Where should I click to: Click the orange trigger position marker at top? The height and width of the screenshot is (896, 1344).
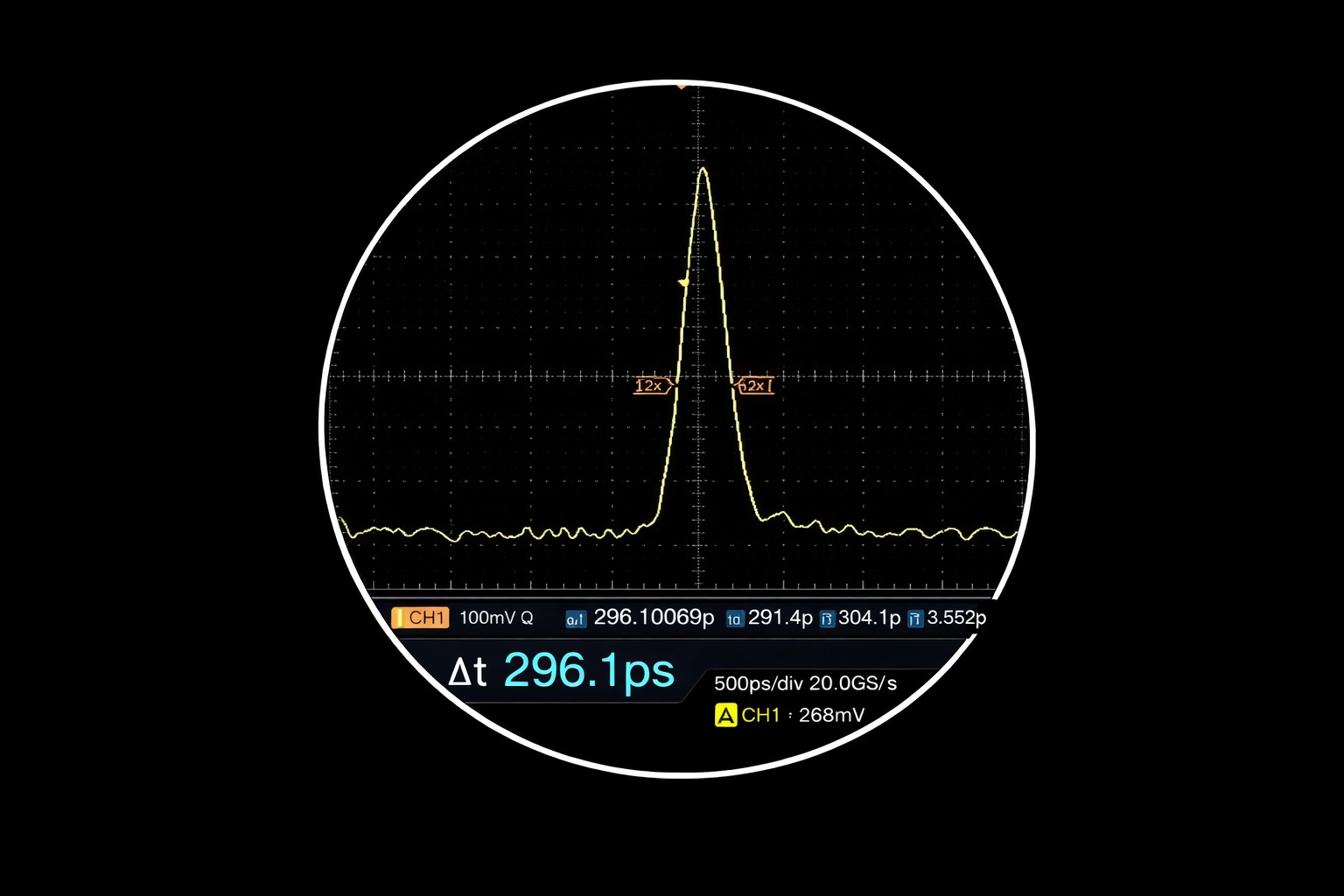pos(681,86)
